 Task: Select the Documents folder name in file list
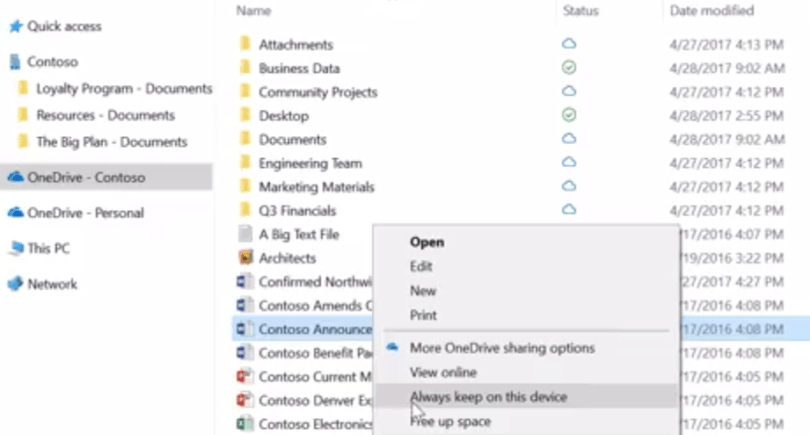(x=292, y=139)
